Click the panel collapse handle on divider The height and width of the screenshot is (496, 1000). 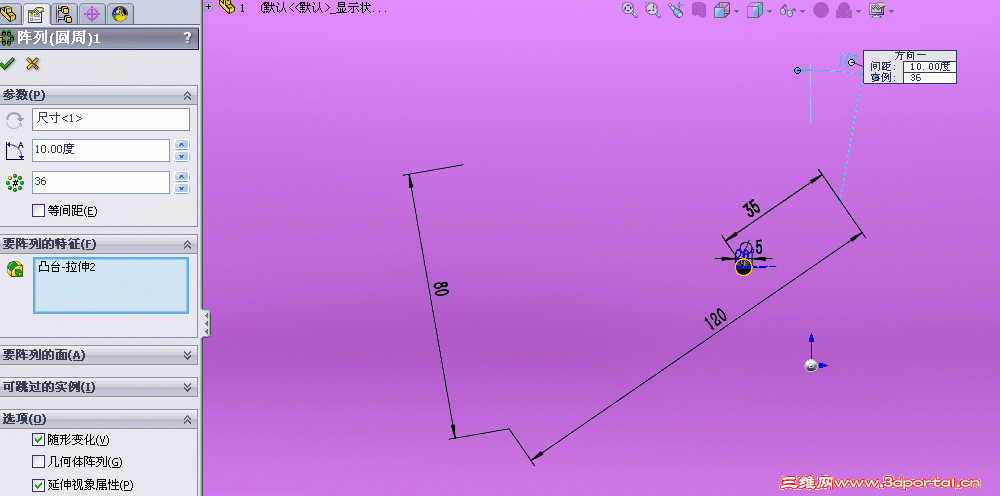206,323
